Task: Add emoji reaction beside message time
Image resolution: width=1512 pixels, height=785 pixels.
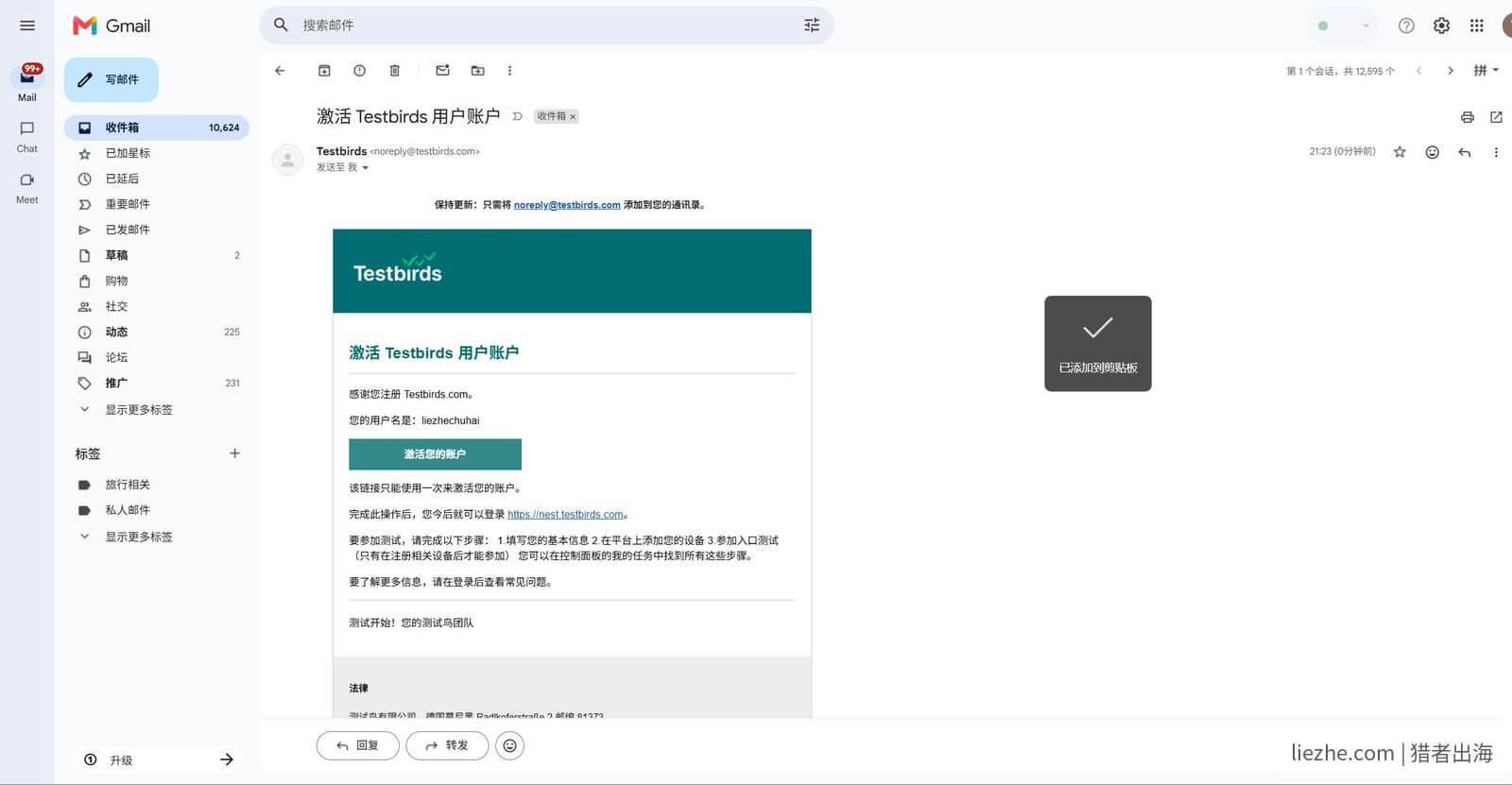Action: (1433, 152)
